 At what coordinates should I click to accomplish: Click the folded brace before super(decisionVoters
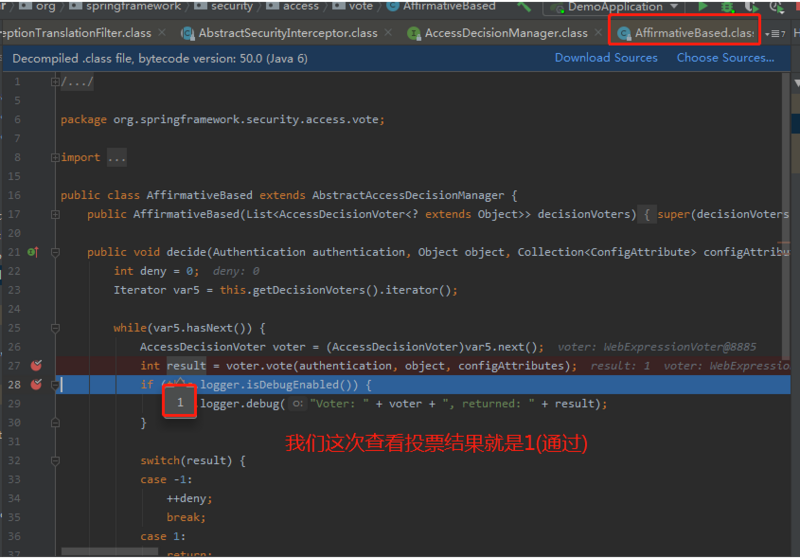pos(646,215)
